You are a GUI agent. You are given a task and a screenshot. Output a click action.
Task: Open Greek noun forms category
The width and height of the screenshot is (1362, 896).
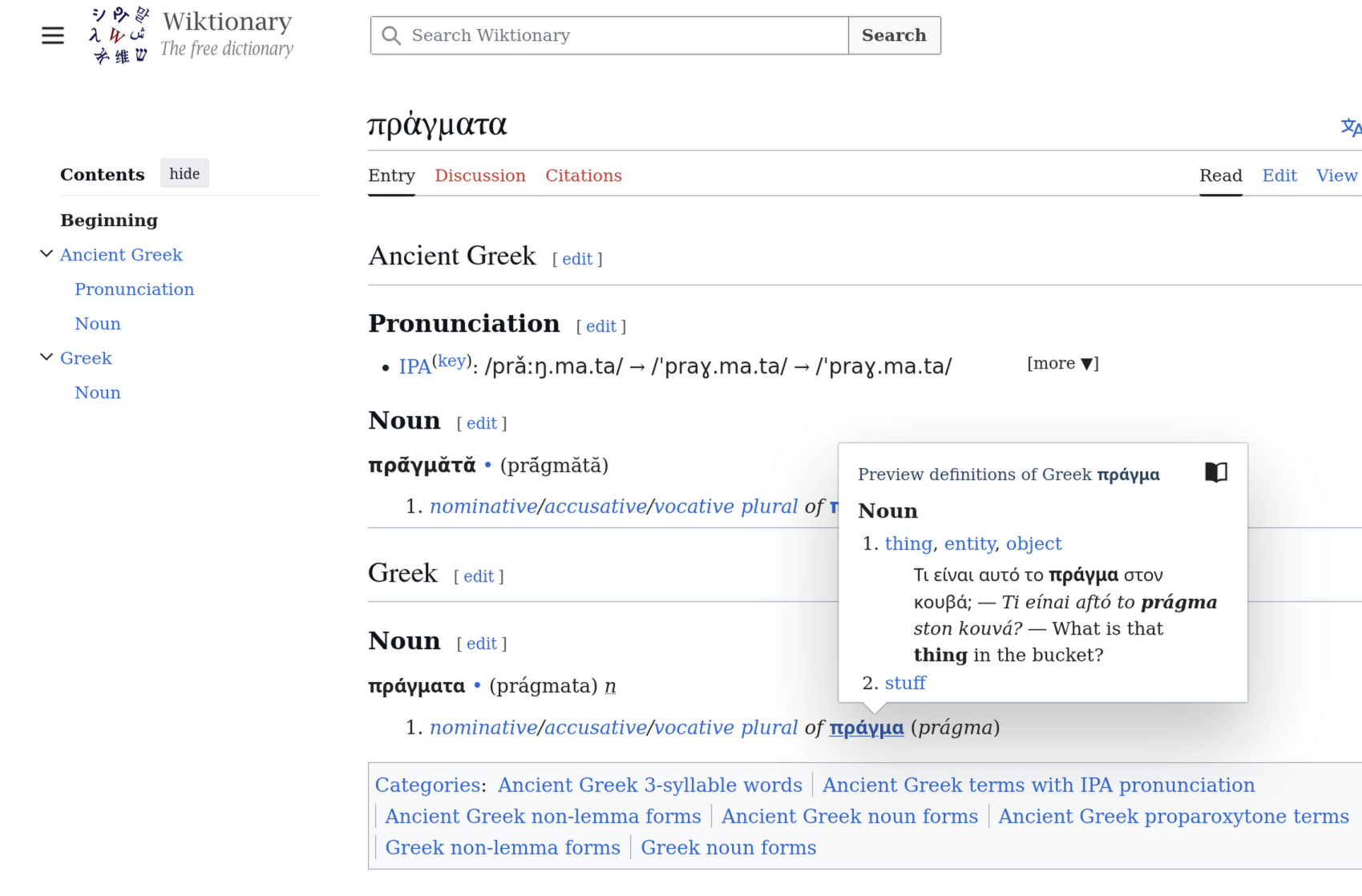coord(729,848)
